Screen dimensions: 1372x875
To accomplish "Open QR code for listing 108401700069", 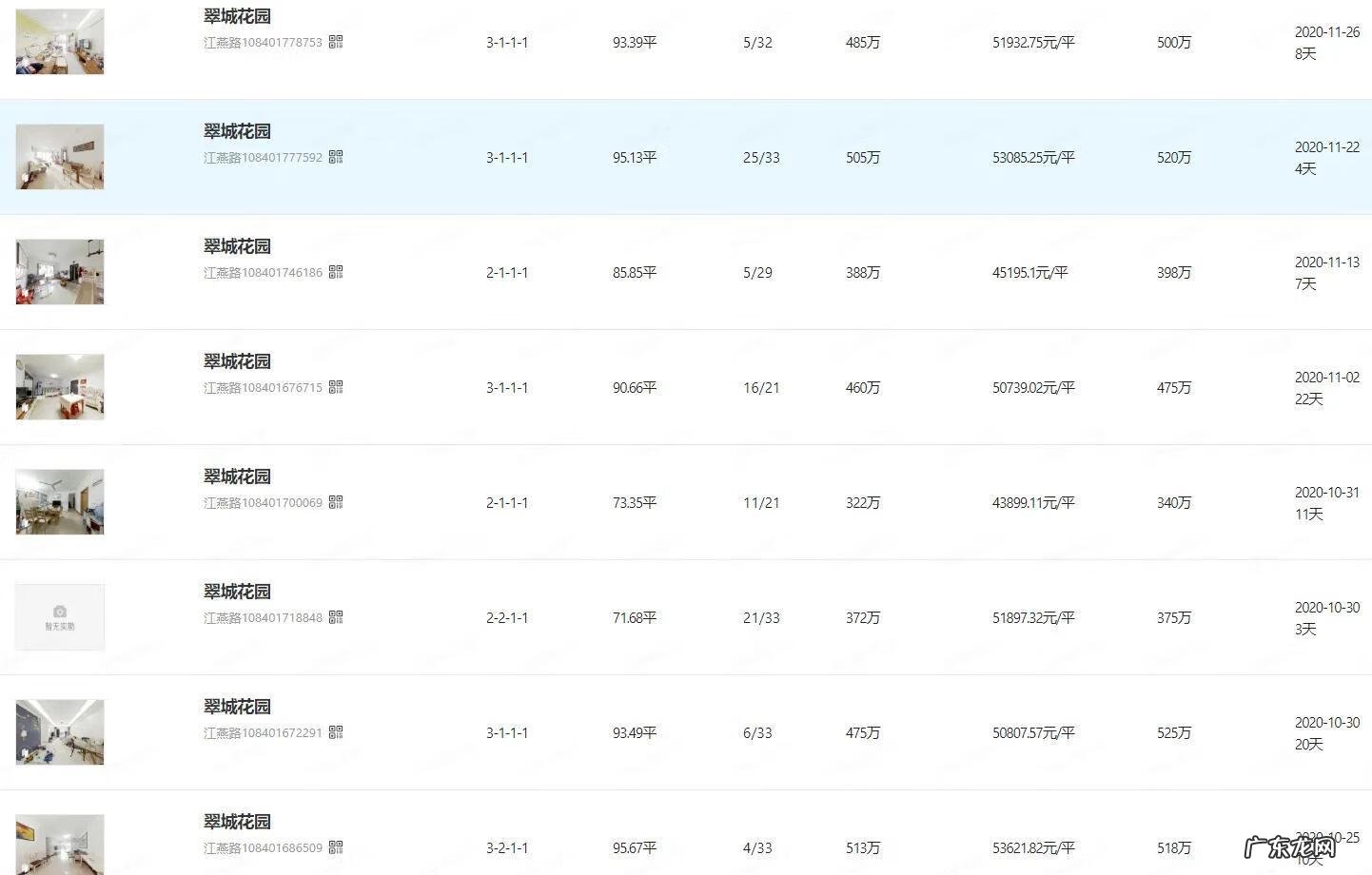I will pos(336,502).
